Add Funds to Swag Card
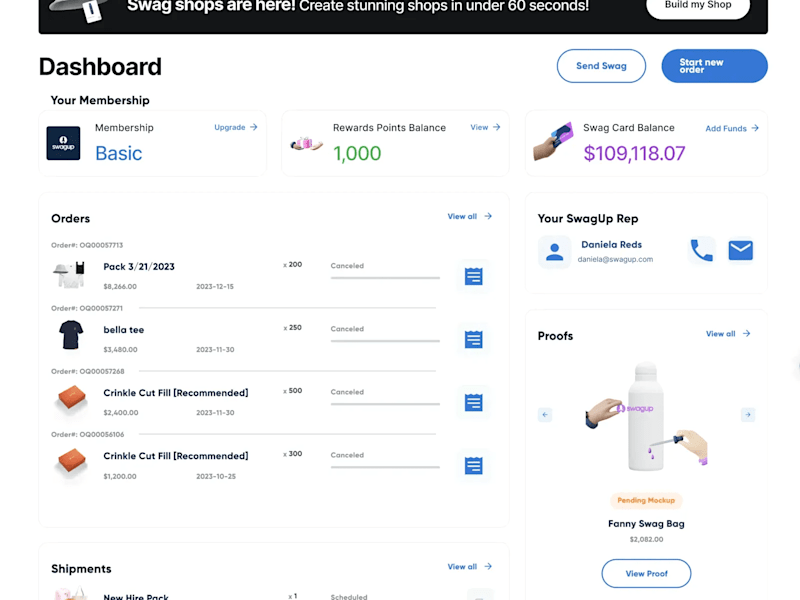 click(732, 129)
